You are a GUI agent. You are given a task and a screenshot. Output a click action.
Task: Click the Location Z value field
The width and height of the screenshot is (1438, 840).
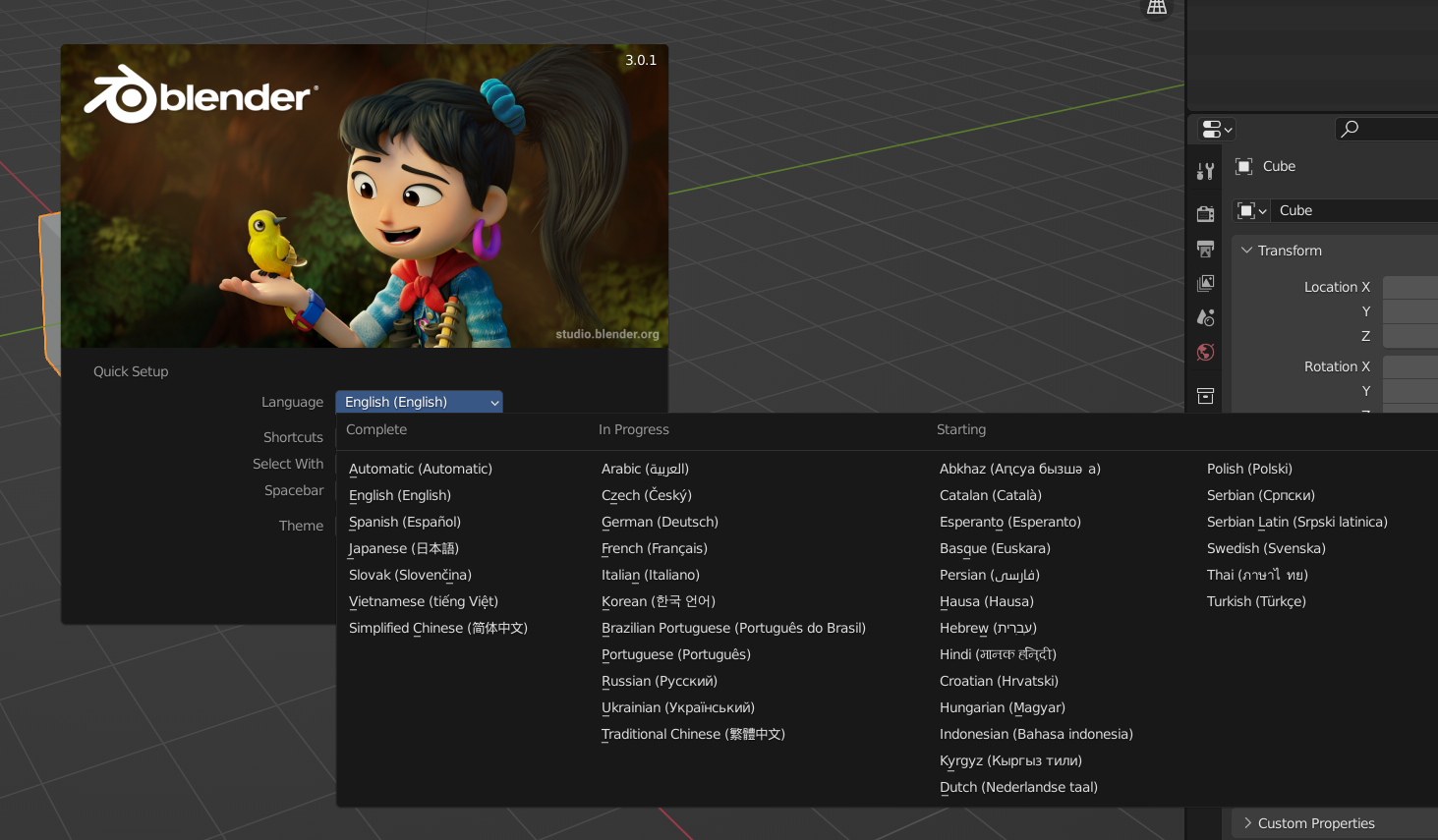click(1410, 336)
